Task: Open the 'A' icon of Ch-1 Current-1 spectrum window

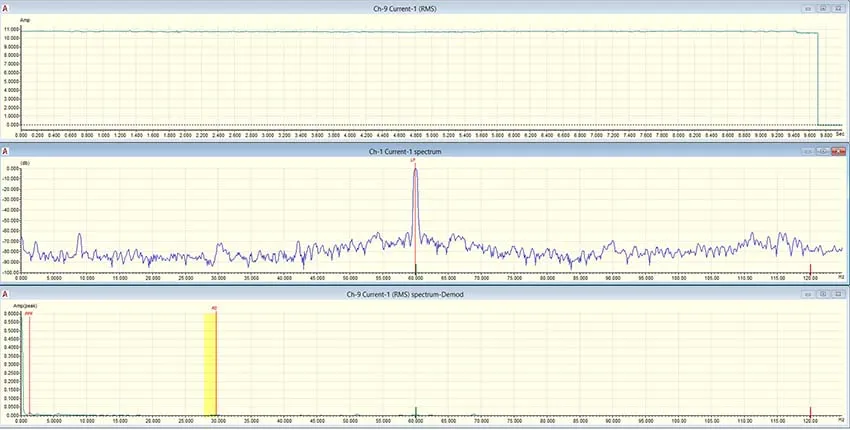Action: coord(5,151)
